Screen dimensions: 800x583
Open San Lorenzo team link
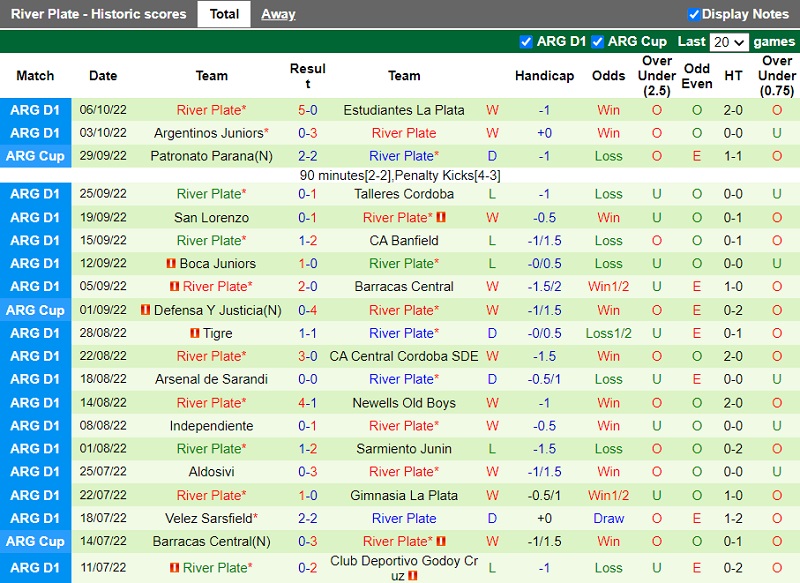pos(211,218)
